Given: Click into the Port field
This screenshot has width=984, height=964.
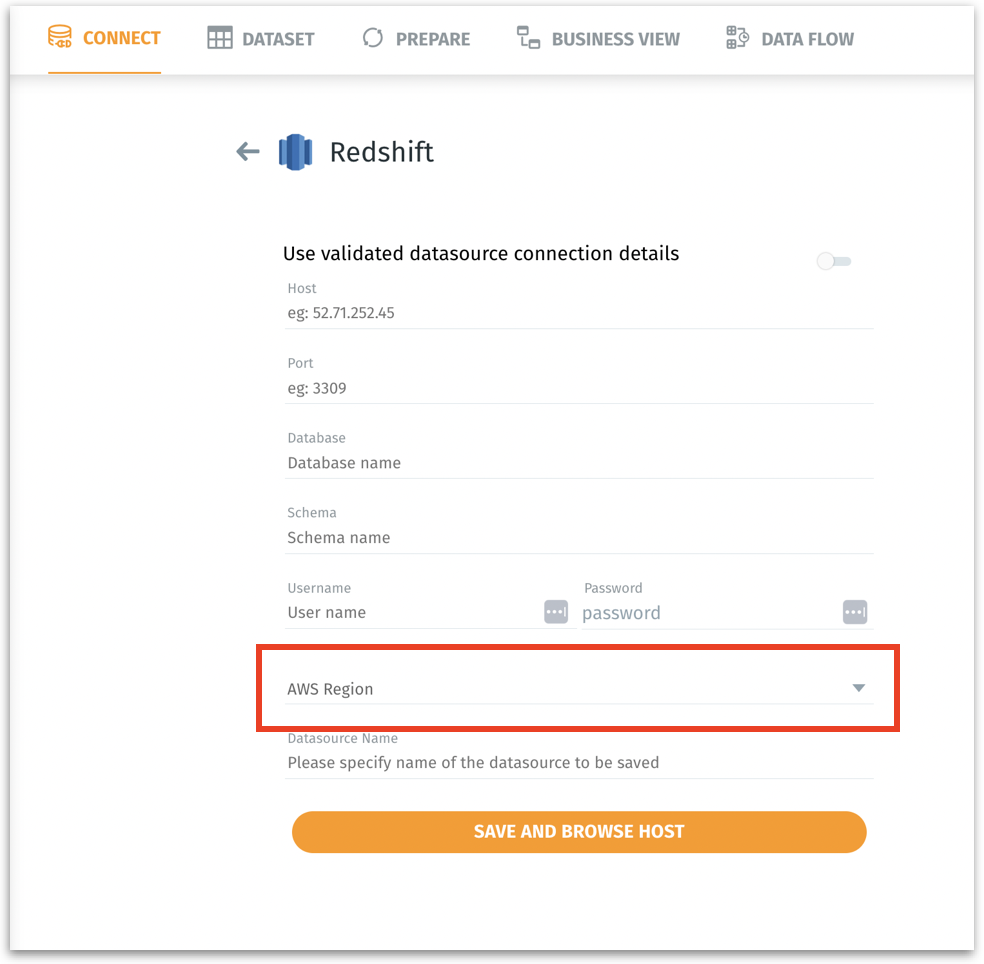Looking at the screenshot, I should pos(578,388).
